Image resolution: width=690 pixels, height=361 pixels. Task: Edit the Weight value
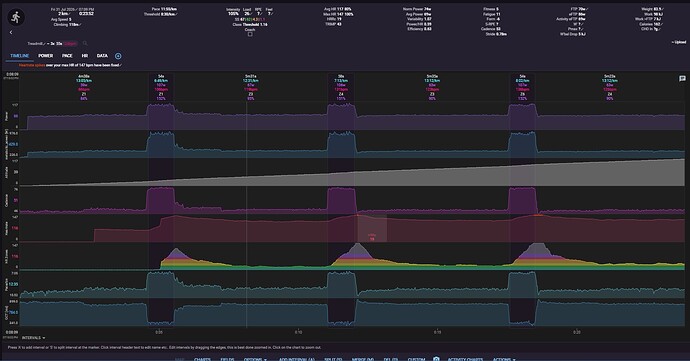[652, 9]
